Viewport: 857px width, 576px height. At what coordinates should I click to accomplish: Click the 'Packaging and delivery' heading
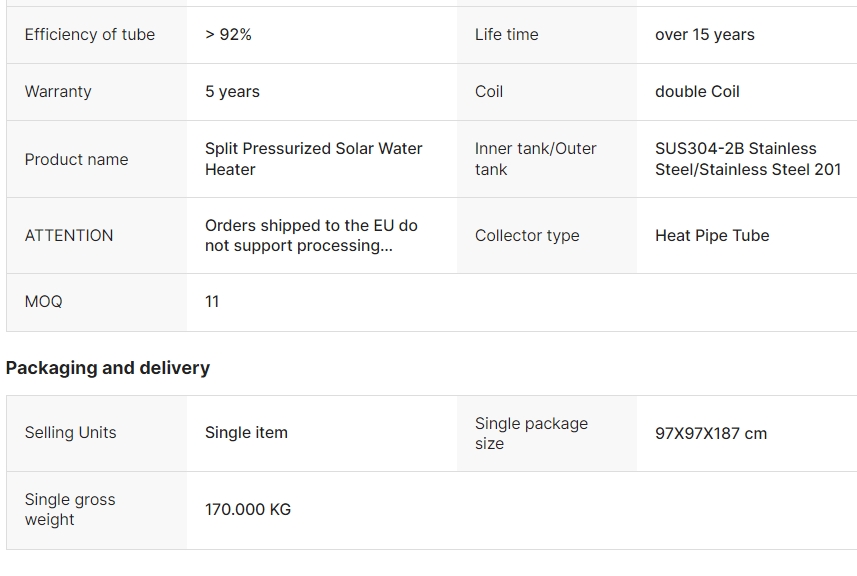(108, 368)
